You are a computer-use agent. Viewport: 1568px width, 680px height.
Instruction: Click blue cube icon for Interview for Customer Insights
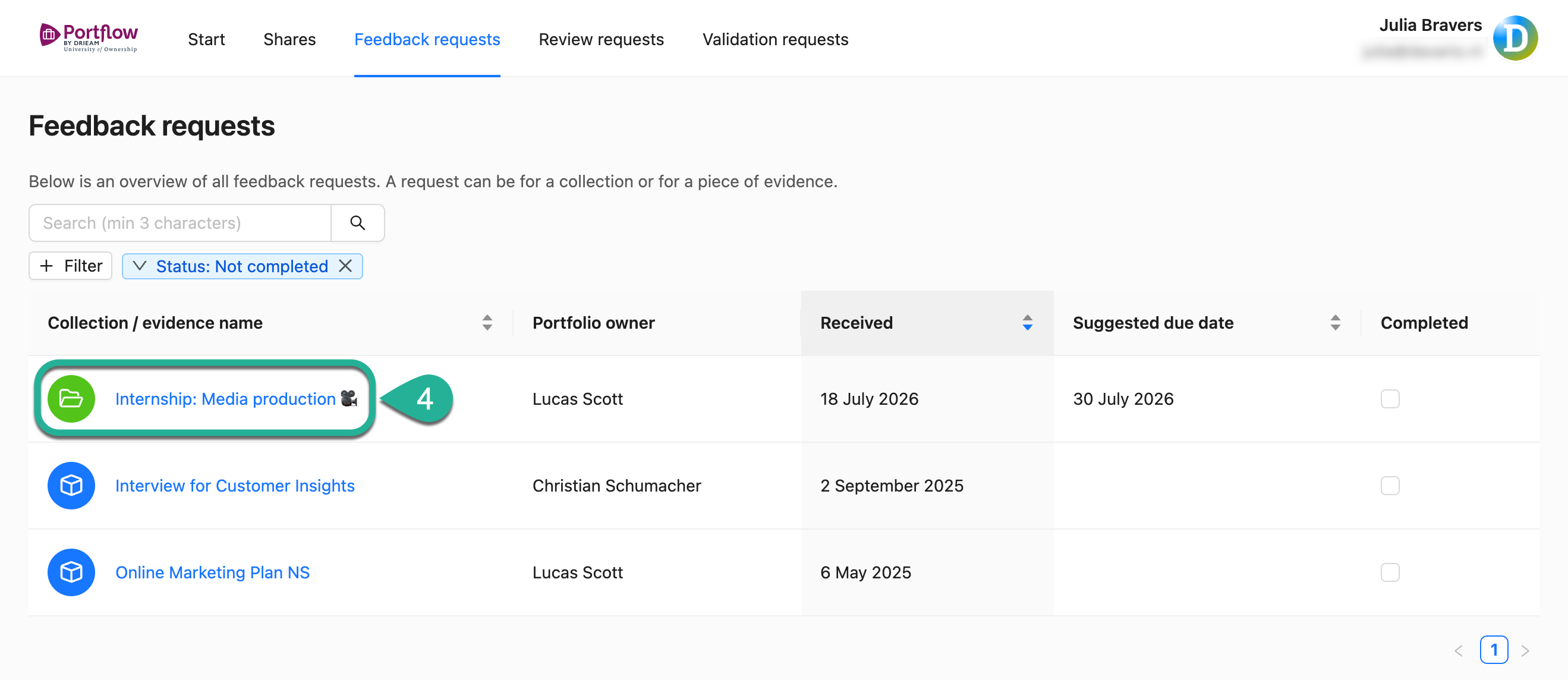click(x=71, y=486)
